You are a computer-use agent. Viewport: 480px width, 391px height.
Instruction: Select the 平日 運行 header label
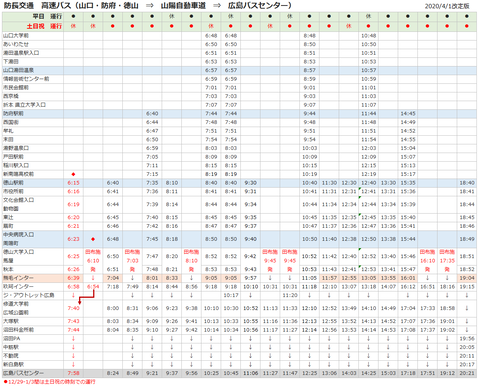click(x=47, y=16)
